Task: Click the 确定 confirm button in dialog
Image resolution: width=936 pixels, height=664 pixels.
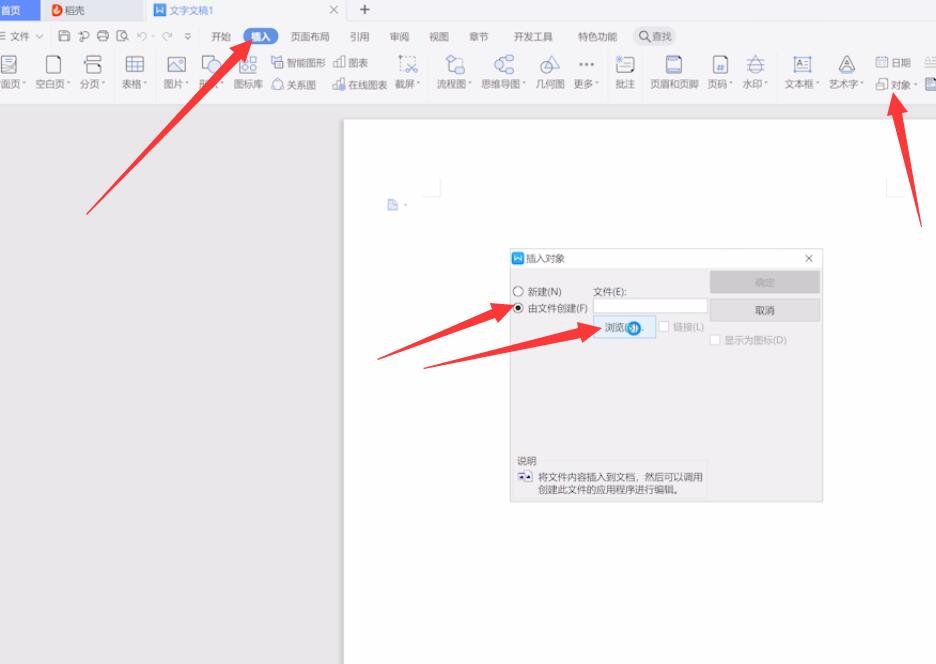Action: point(765,282)
